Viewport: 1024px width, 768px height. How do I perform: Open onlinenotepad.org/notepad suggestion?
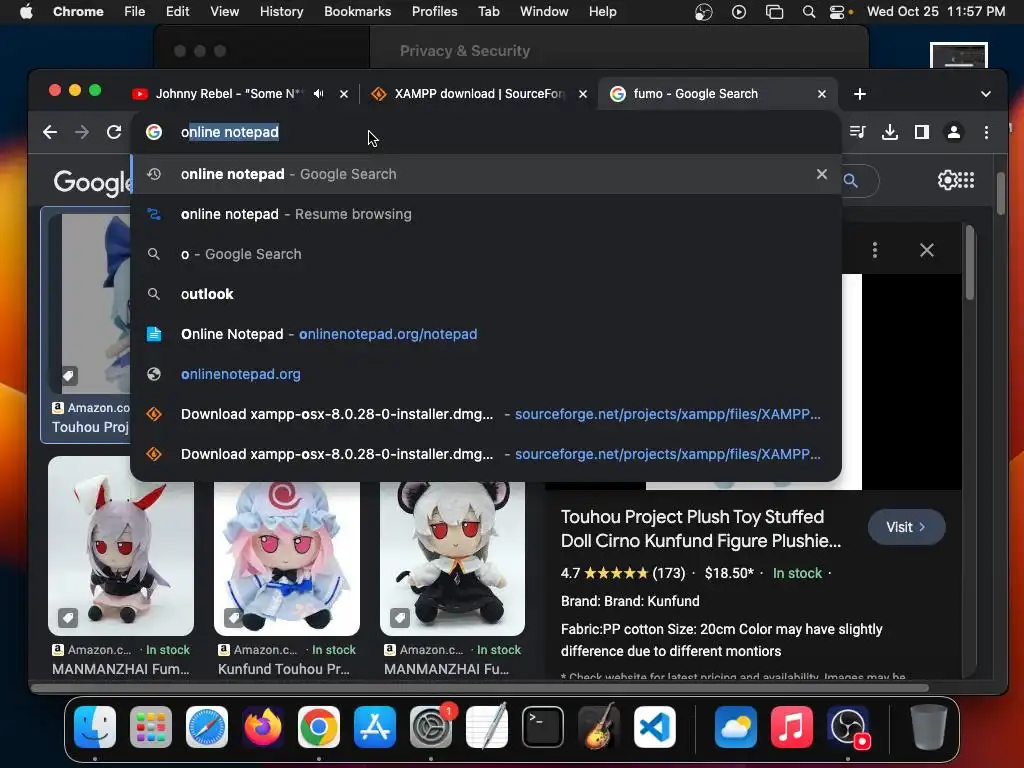click(486, 334)
